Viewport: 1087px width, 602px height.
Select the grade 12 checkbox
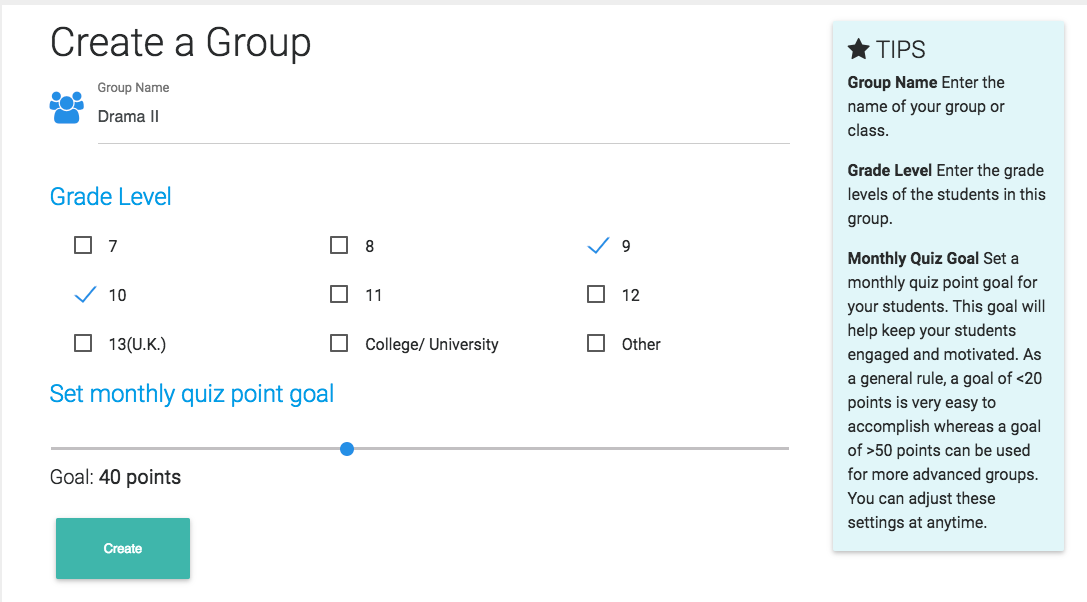click(596, 294)
